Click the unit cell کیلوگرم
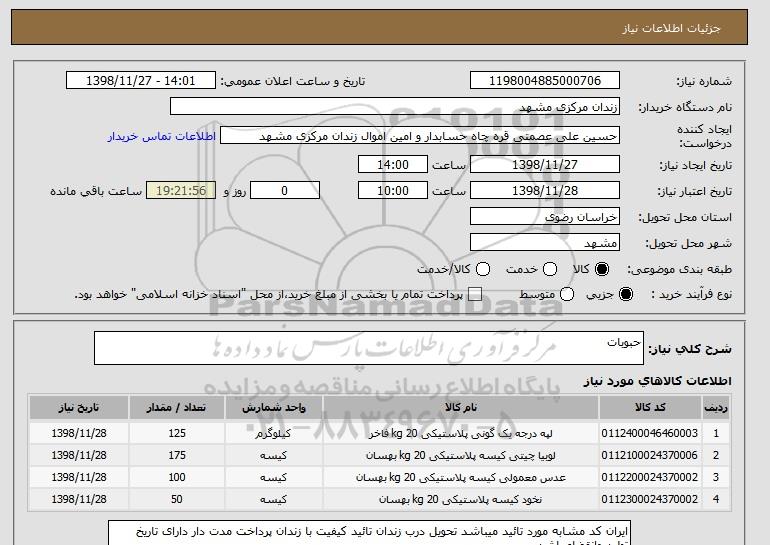This screenshot has width=770, height=545. (273, 434)
